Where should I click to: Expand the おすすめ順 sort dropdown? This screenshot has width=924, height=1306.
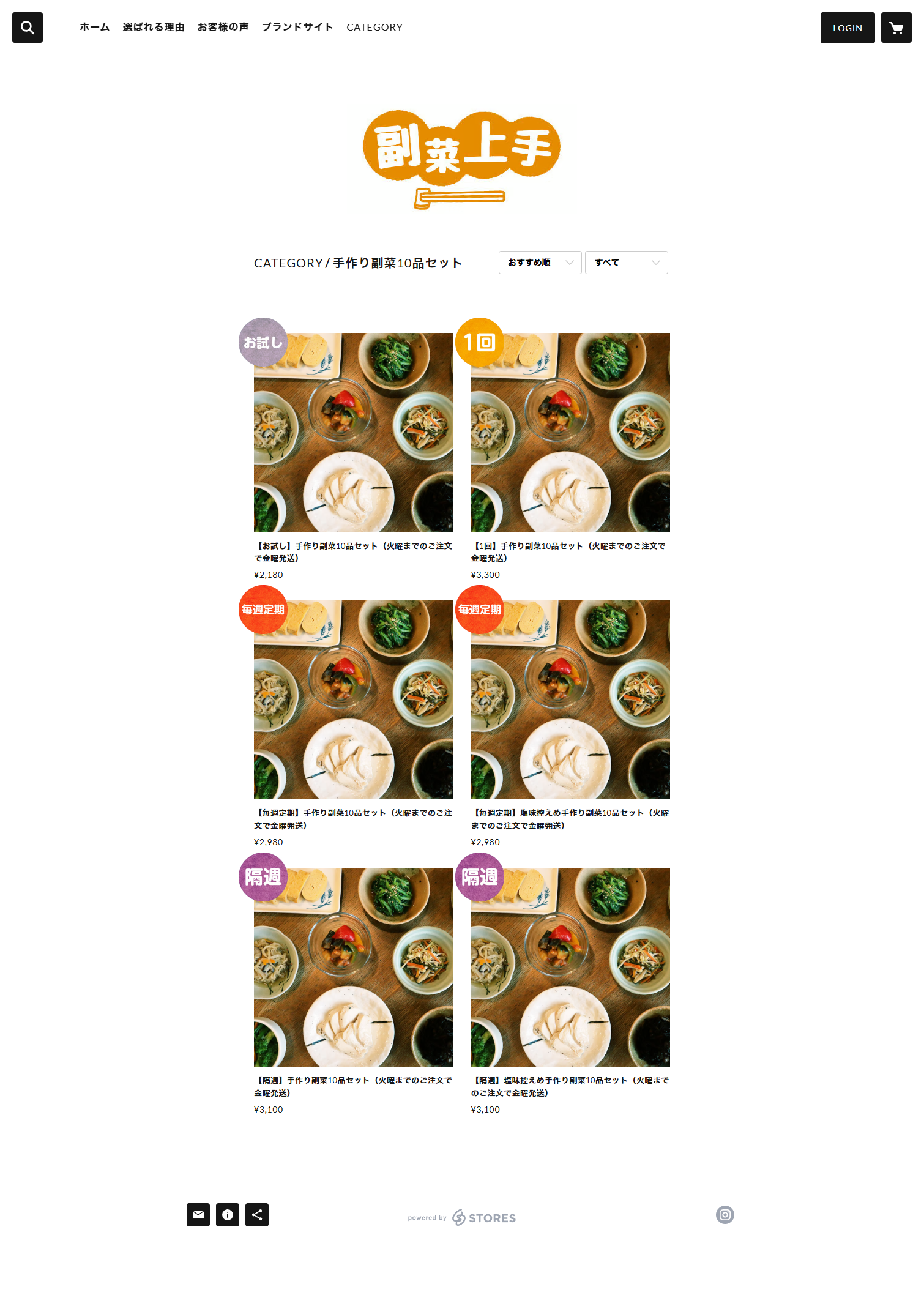(x=540, y=263)
